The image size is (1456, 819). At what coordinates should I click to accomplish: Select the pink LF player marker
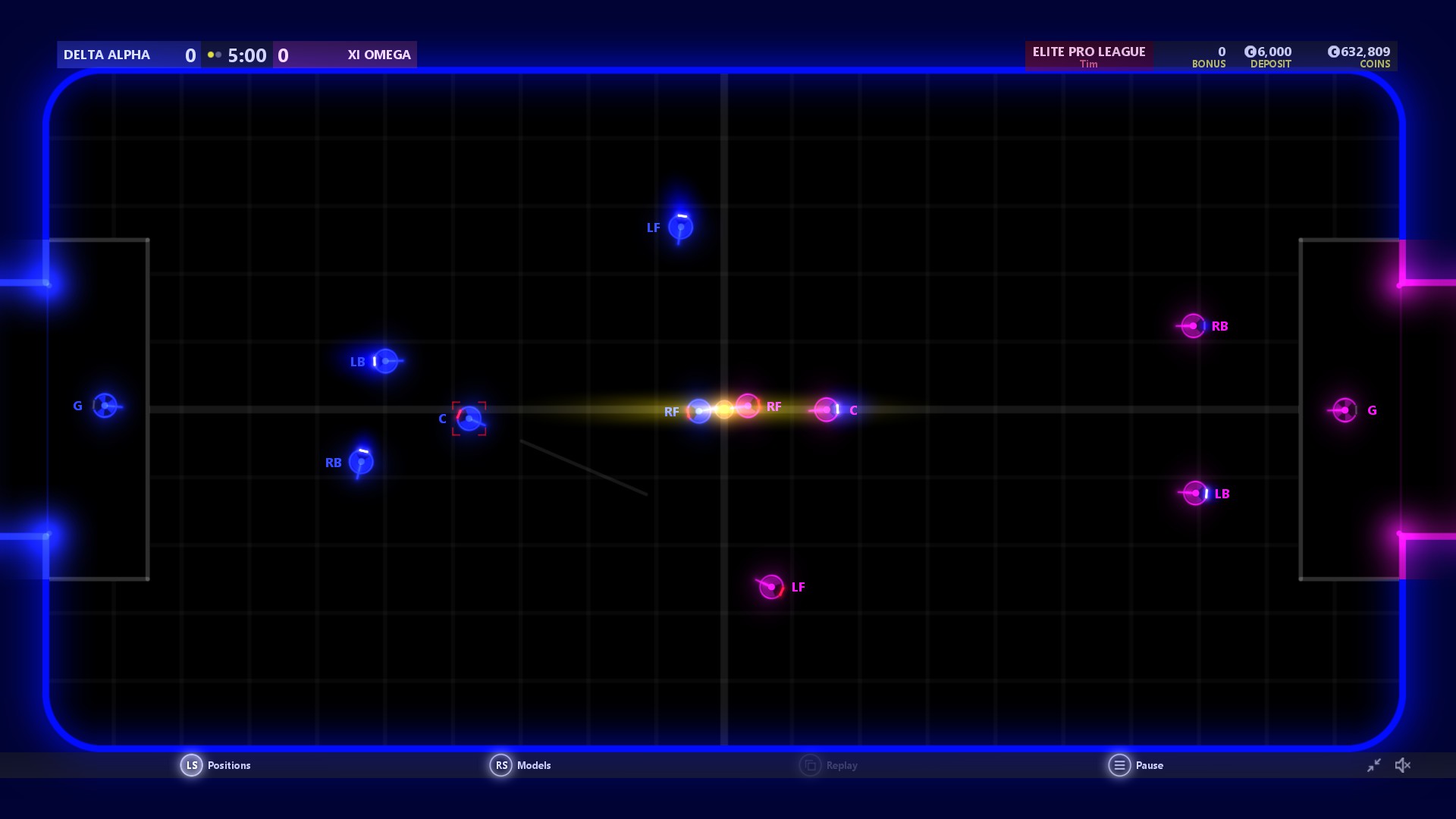tap(771, 586)
